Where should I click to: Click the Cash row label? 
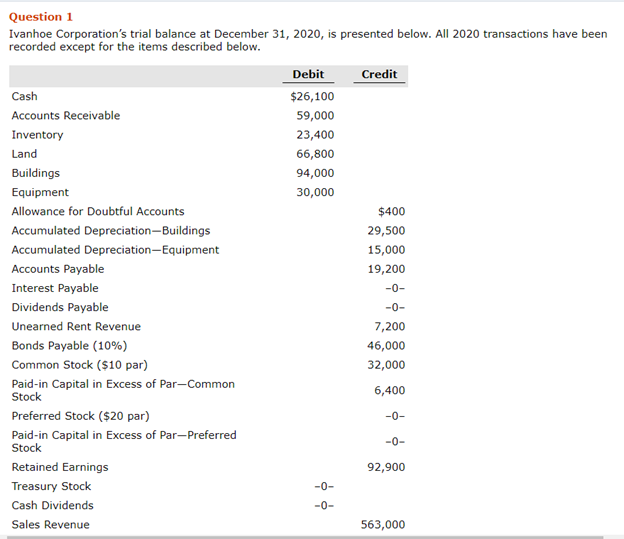click(x=25, y=96)
